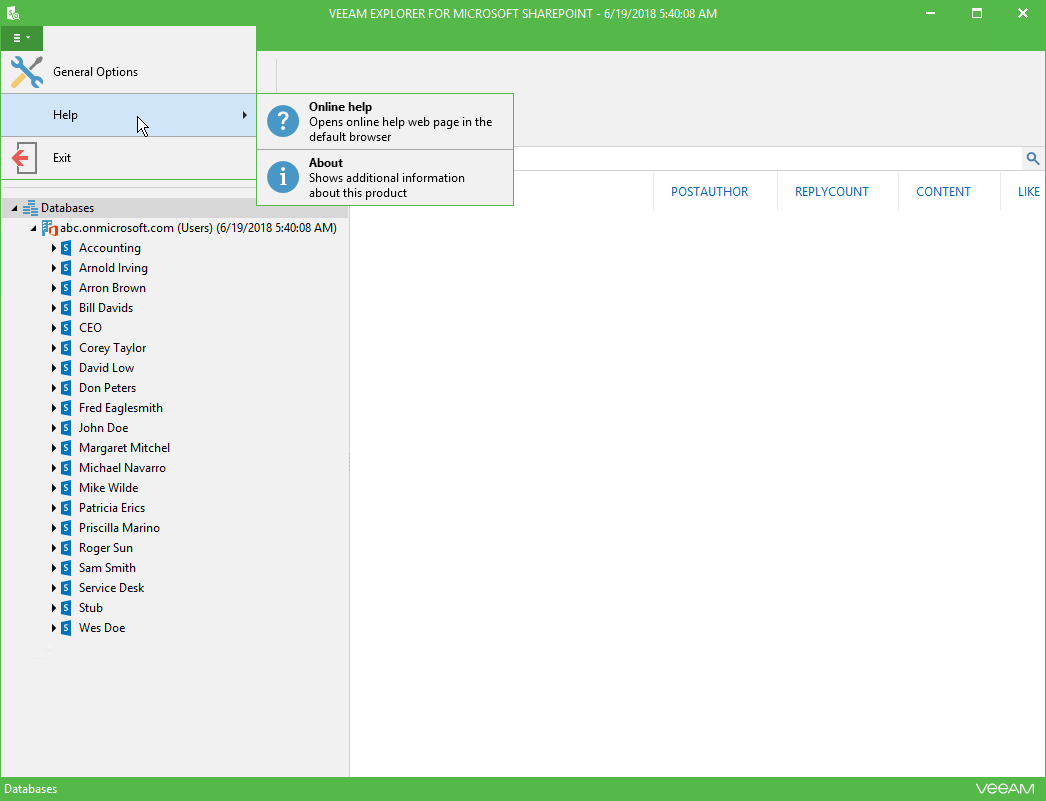Click the red Exit arrow icon
The width and height of the screenshot is (1046, 801).
coord(24,158)
